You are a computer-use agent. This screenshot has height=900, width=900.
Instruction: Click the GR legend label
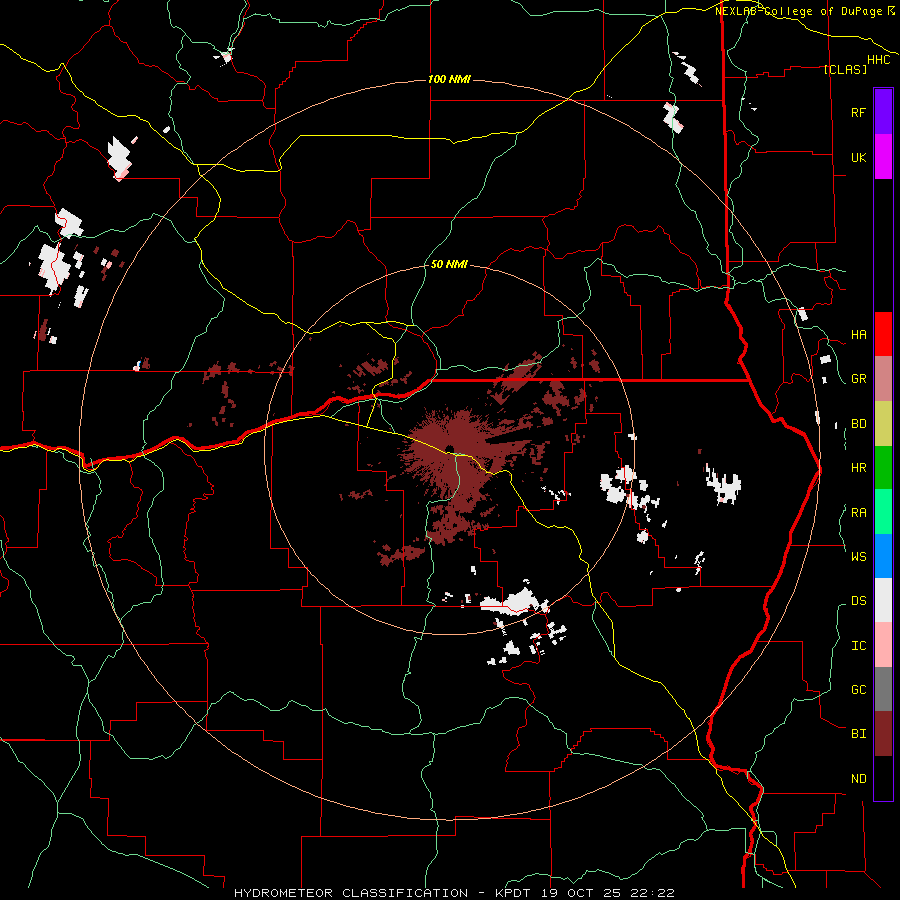pyautogui.click(x=858, y=379)
